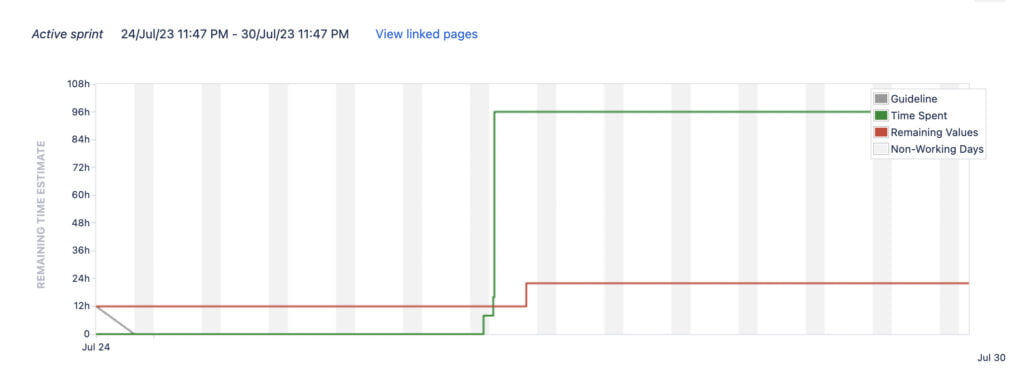The height and width of the screenshot is (383, 1020).
Task: Open the View linked pages link
Action: (426, 34)
